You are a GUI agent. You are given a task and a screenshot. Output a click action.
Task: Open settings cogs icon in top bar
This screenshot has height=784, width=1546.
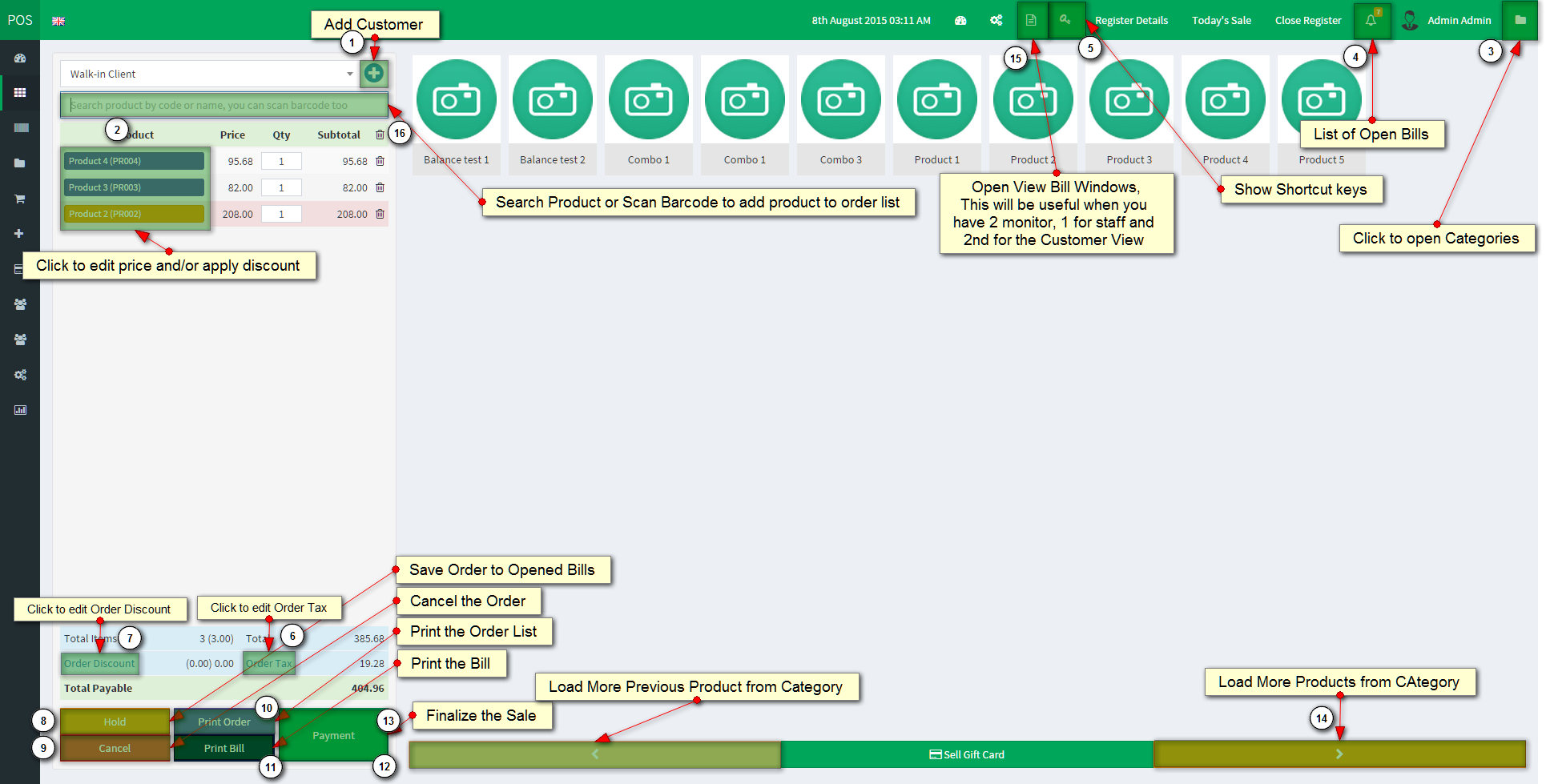pos(996,20)
